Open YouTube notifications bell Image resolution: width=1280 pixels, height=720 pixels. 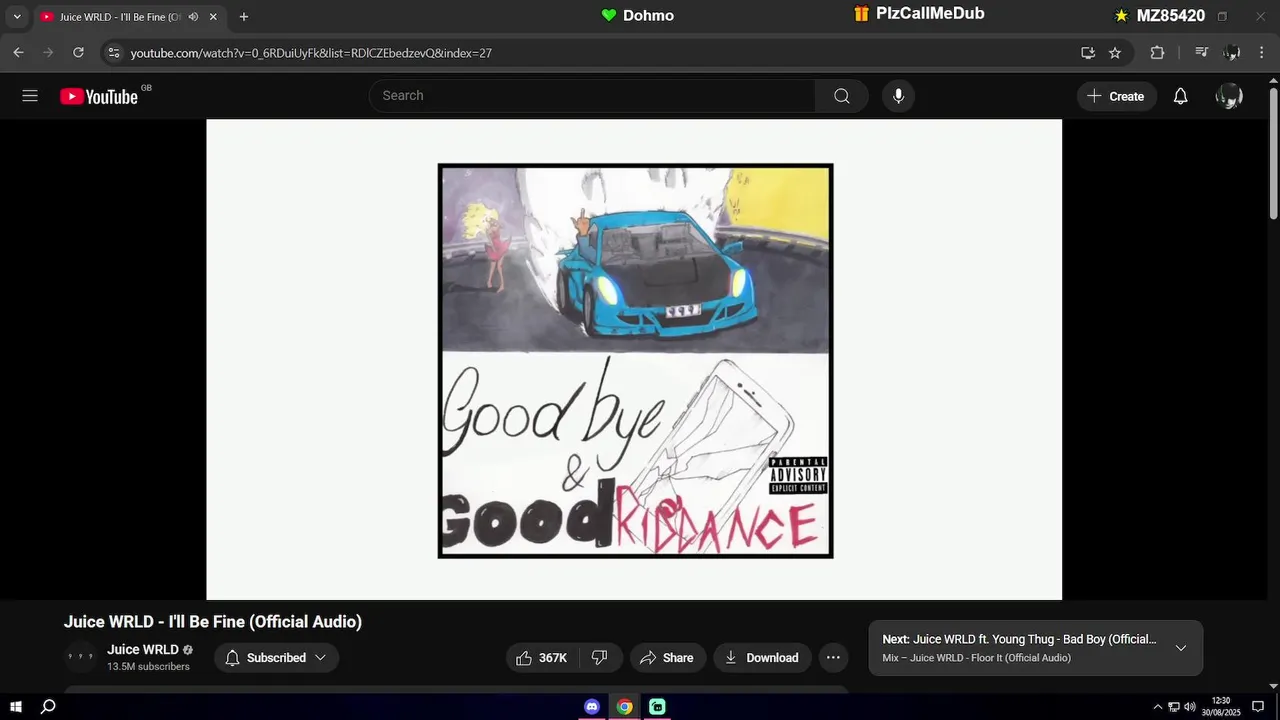(1180, 96)
